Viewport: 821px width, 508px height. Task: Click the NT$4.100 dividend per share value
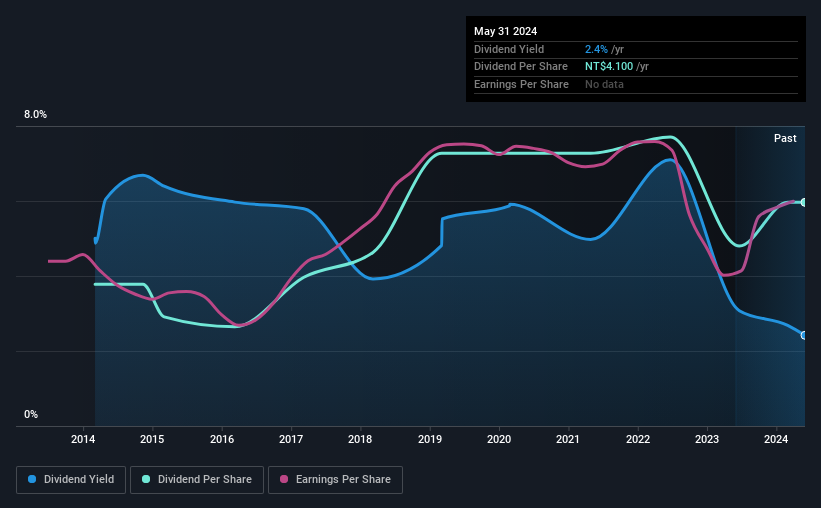click(x=609, y=67)
